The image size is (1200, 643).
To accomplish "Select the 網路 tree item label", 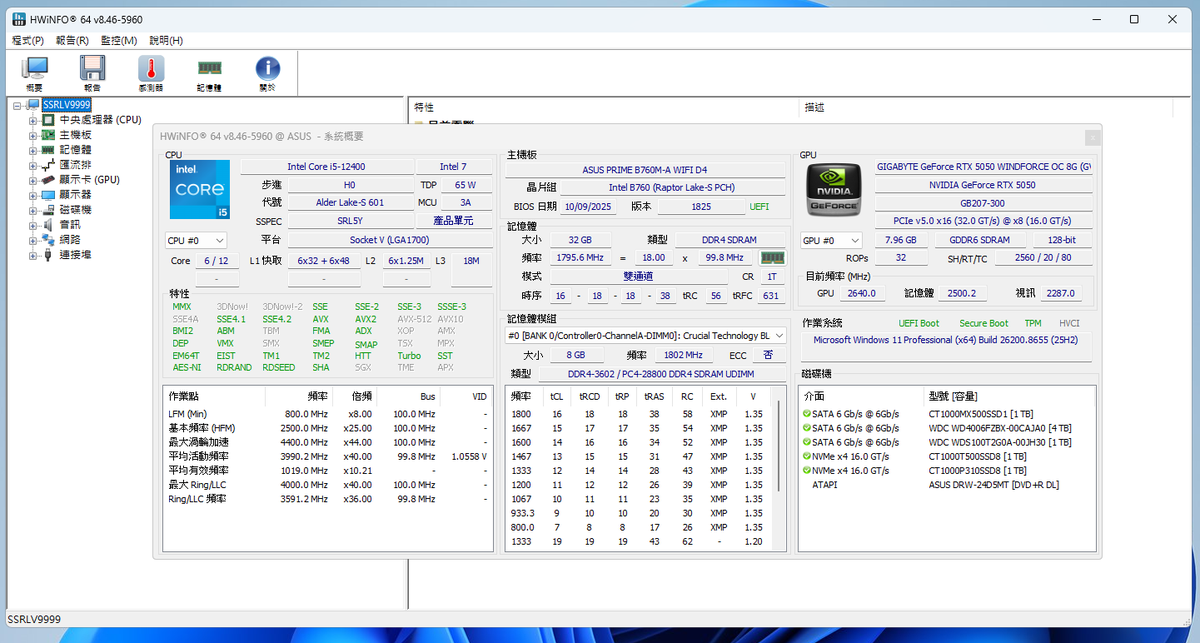I will tap(69, 240).
